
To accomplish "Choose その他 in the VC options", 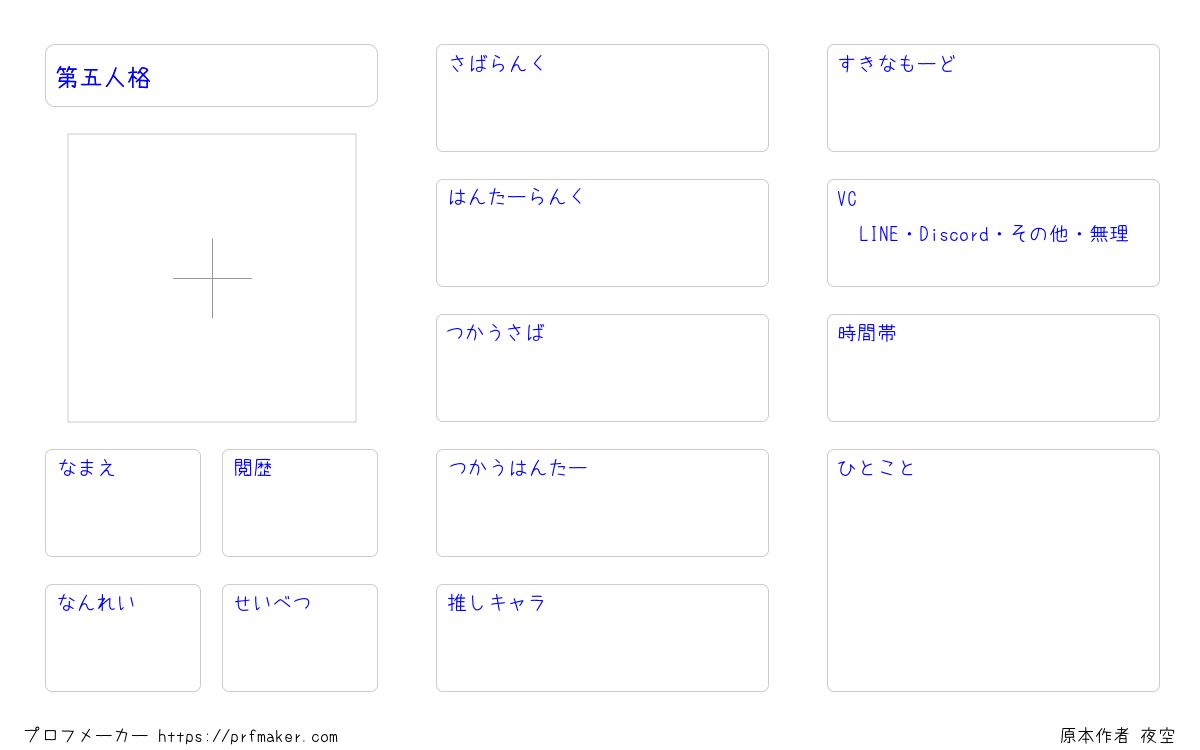I will pos(1039,234).
